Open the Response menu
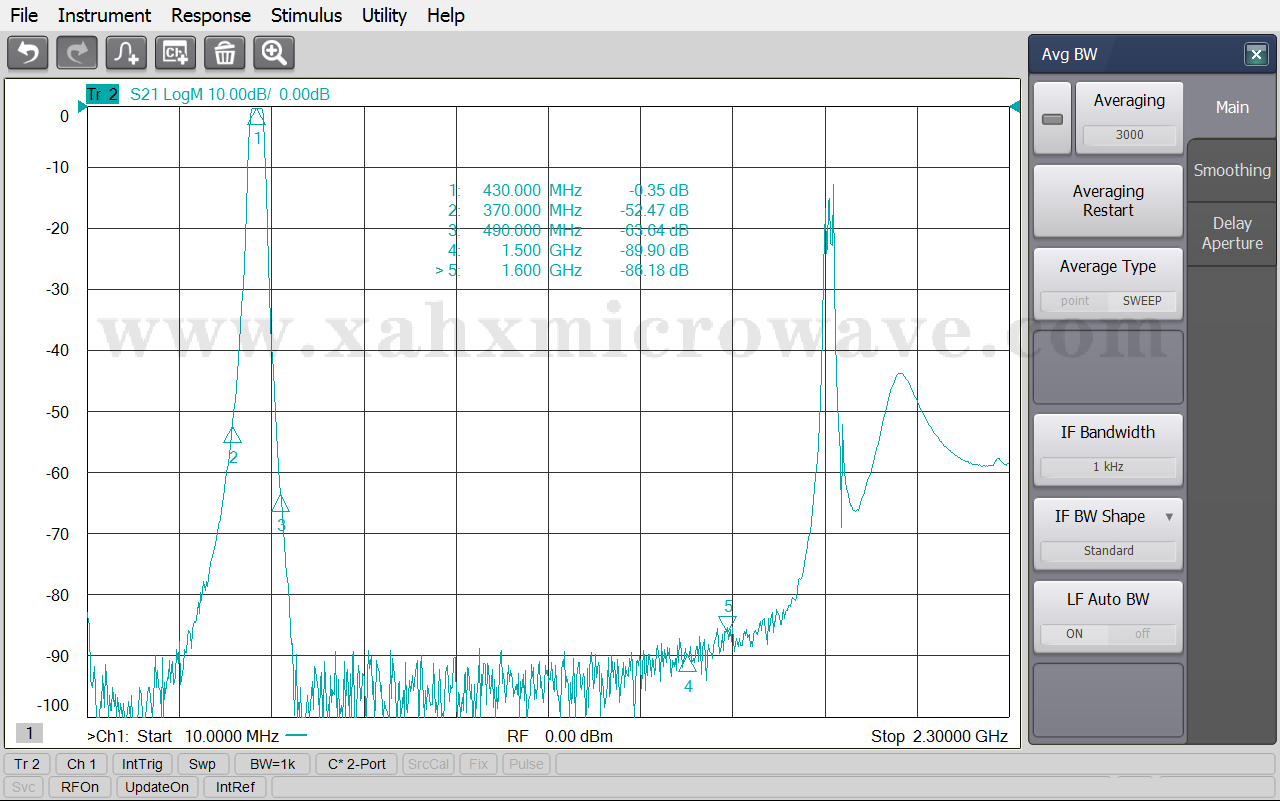Screen dimensions: 1280x801 [x=211, y=15]
